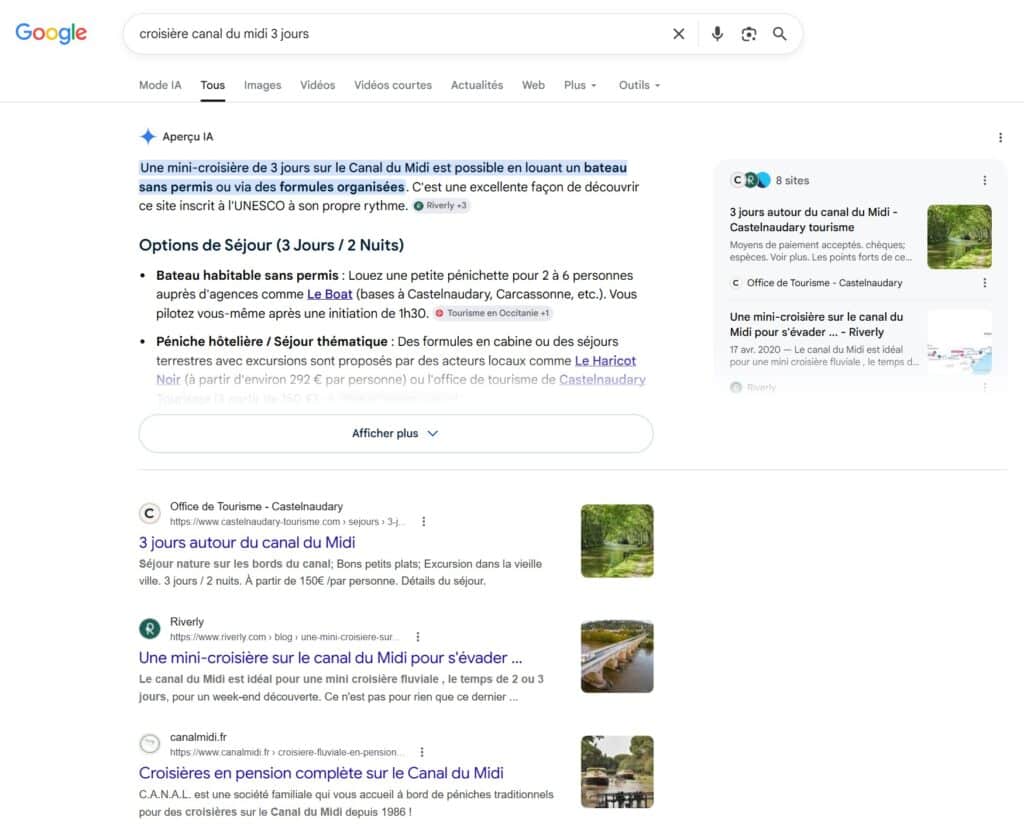Follow the Castelnaudary tourism office link

point(601,380)
